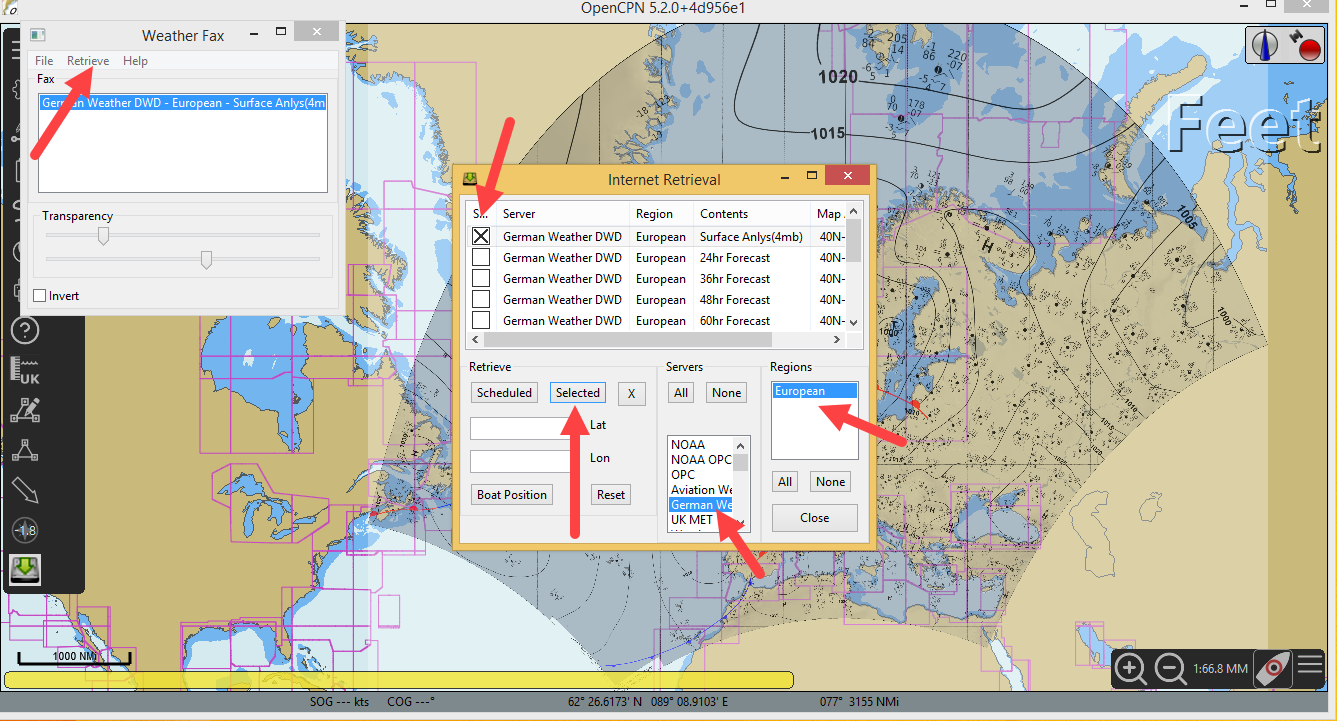
Task: Click All under Servers
Action: 681,393
